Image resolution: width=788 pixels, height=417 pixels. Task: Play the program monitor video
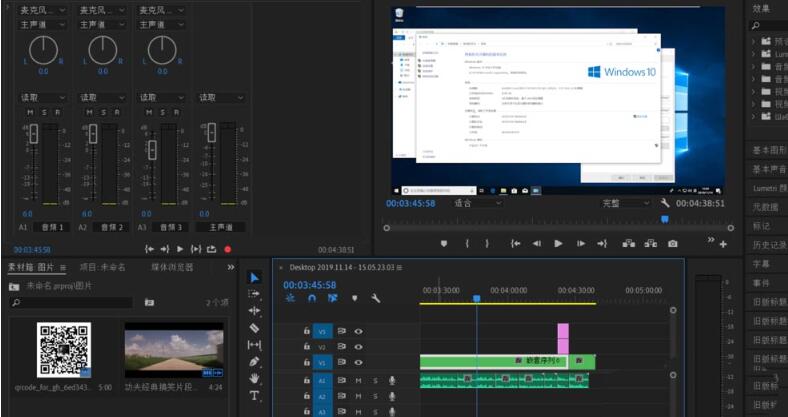pos(558,243)
